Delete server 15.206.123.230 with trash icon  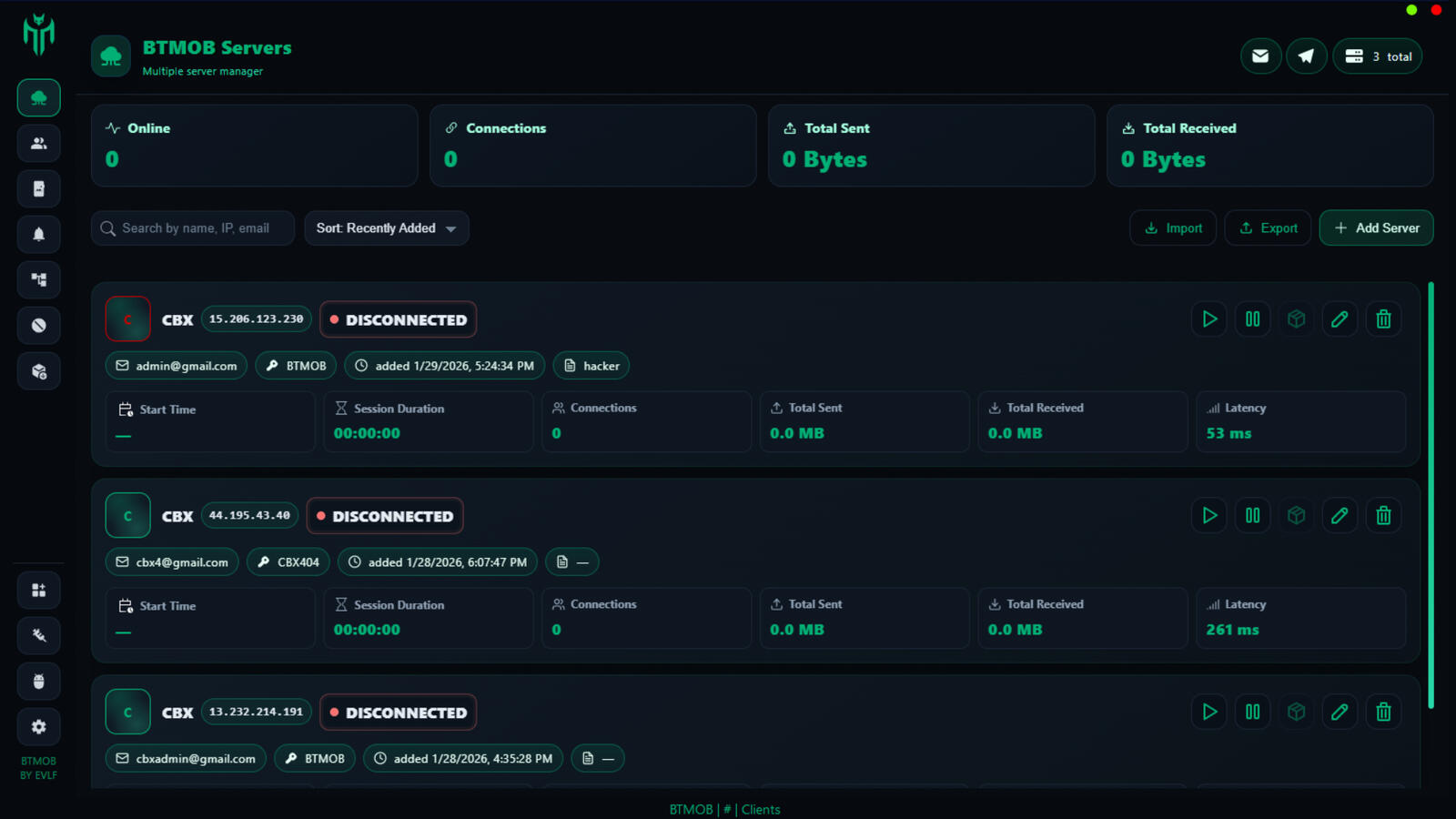pyautogui.click(x=1383, y=319)
